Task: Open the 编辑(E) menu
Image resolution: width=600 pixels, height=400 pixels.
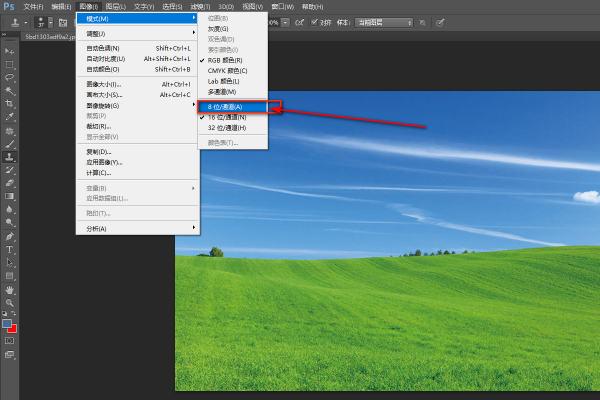Action: click(61, 7)
